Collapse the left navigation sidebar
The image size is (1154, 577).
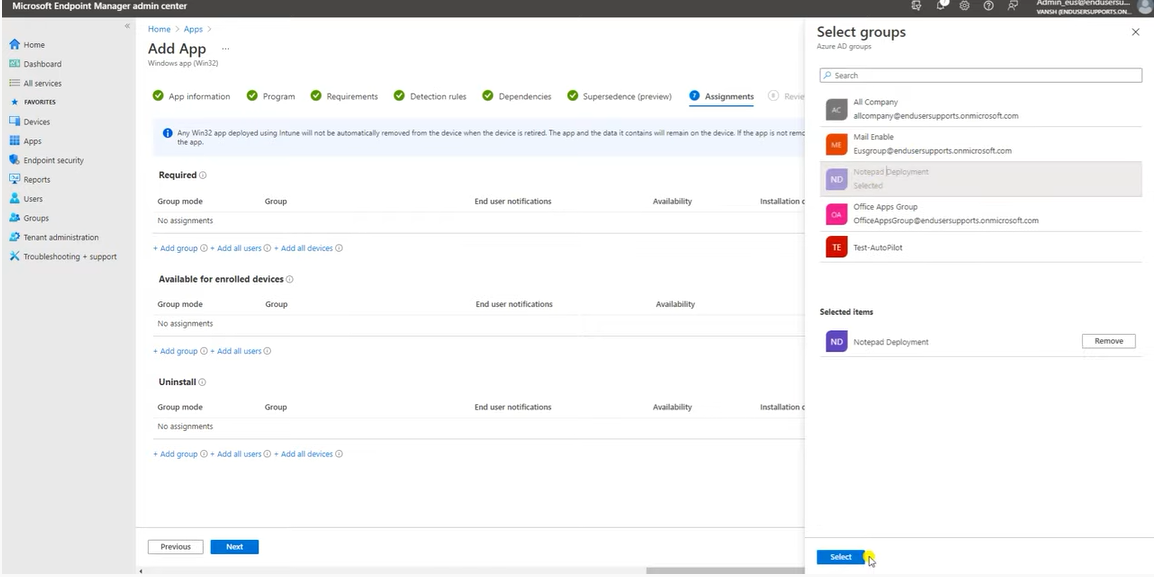[x=127, y=26]
